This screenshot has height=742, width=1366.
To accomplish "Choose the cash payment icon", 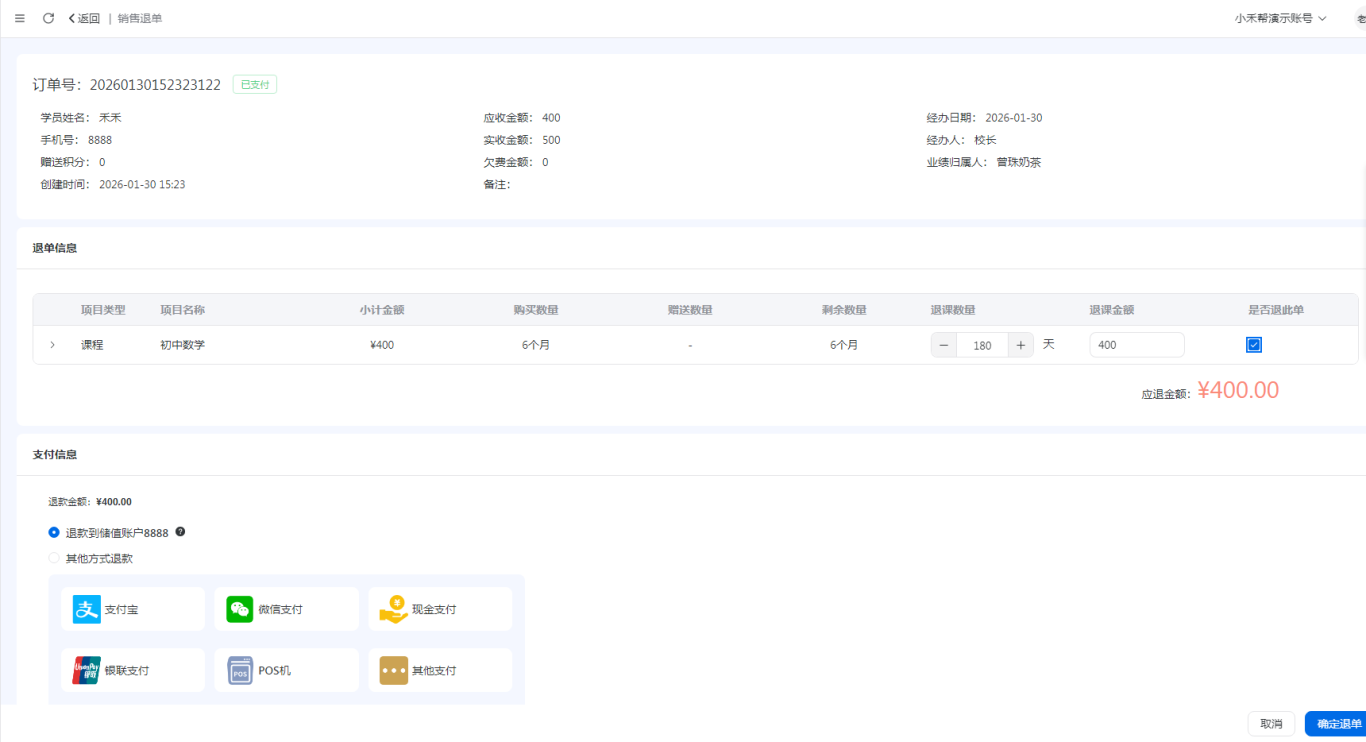I will [x=394, y=609].
